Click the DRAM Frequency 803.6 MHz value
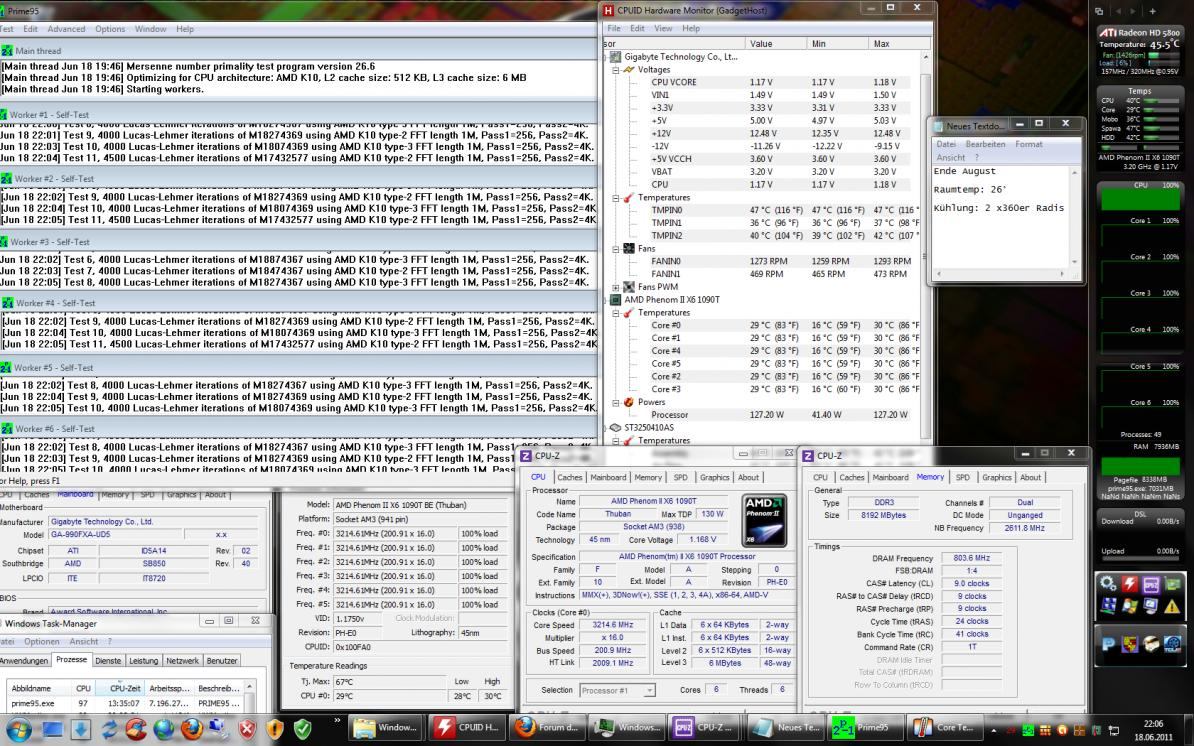This screenshot has height=746, width=1194. pos(972,558)
